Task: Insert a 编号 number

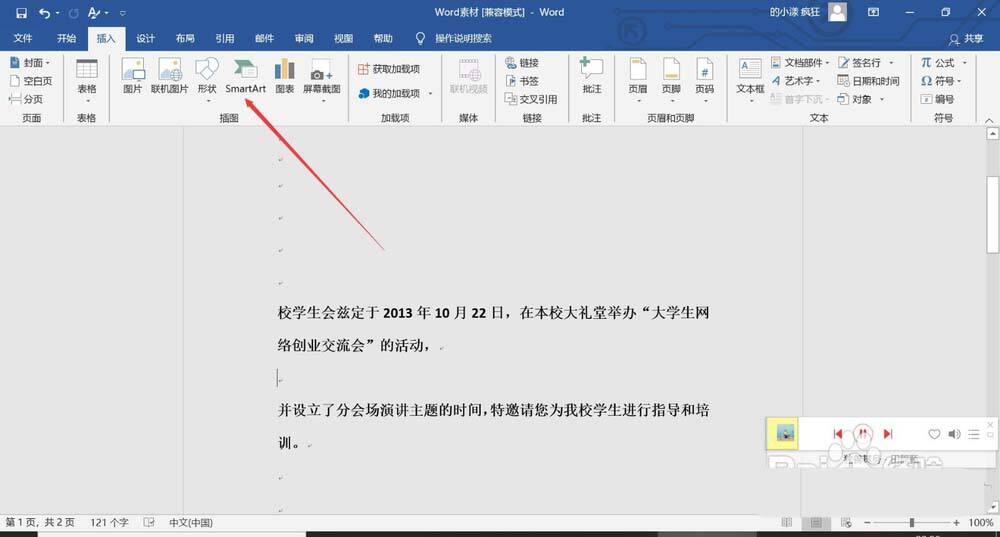Action: [938, 99]
